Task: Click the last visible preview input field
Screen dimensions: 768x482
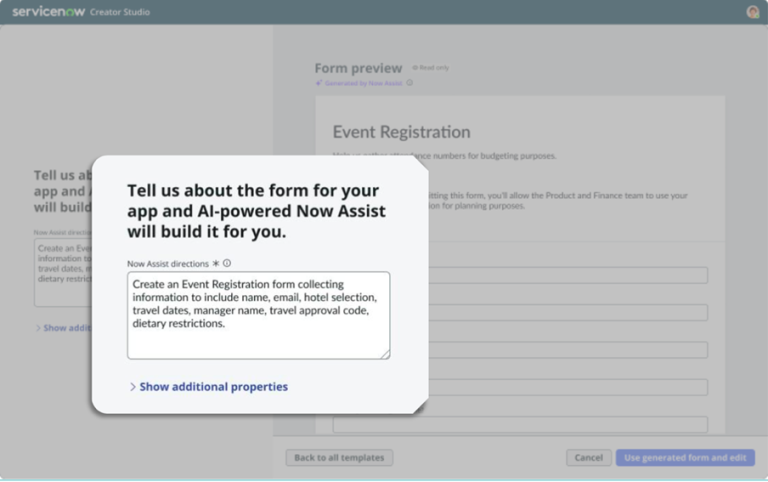Action: pyautogui.click(x=520, y=424)
